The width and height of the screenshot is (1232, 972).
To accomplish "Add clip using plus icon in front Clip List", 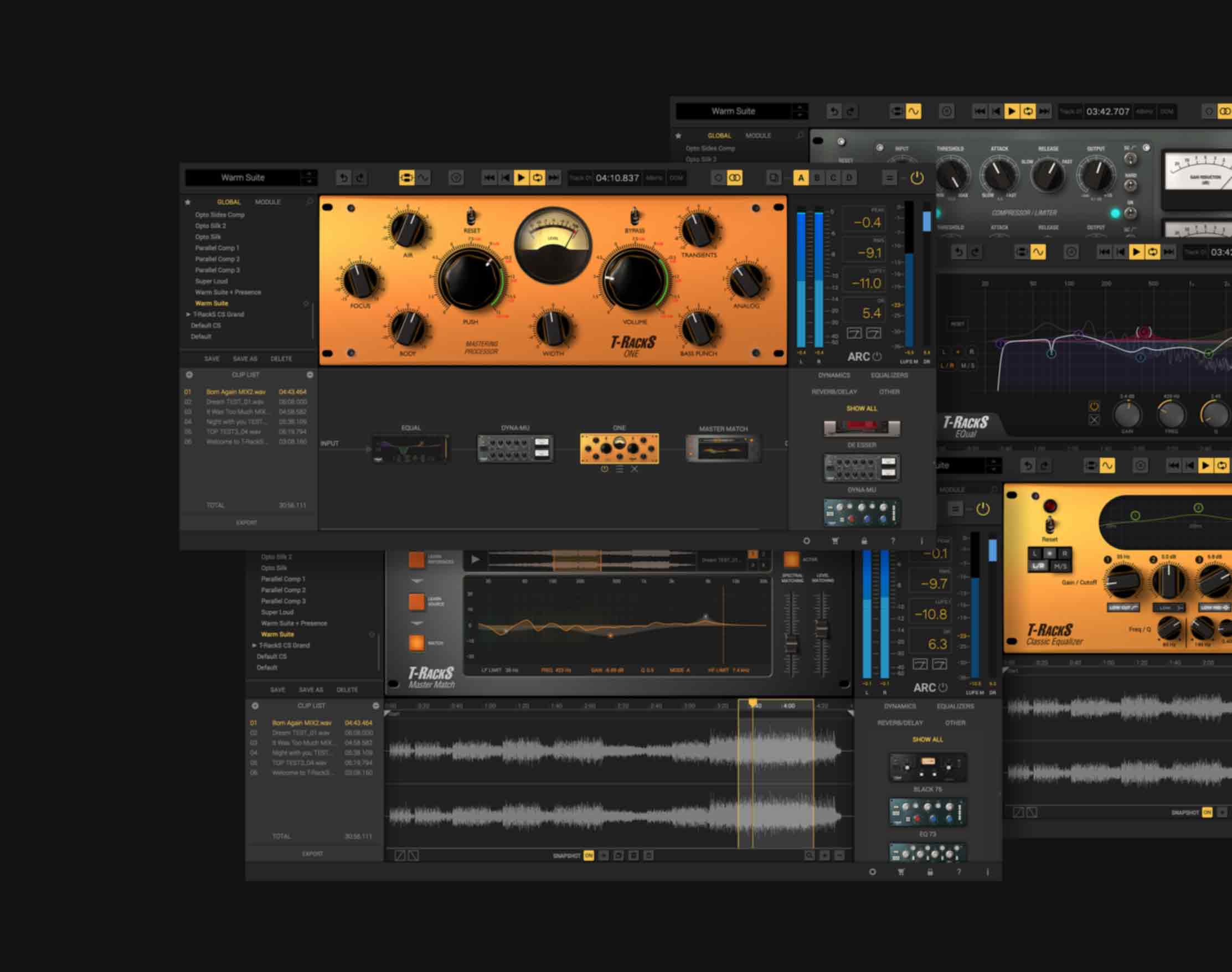I will pos(189,375).
